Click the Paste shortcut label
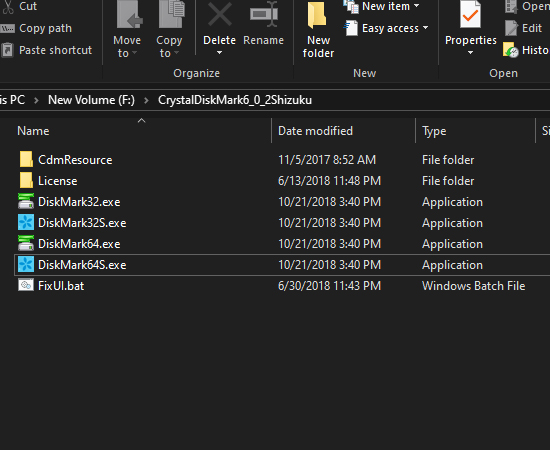 point(55,50)
